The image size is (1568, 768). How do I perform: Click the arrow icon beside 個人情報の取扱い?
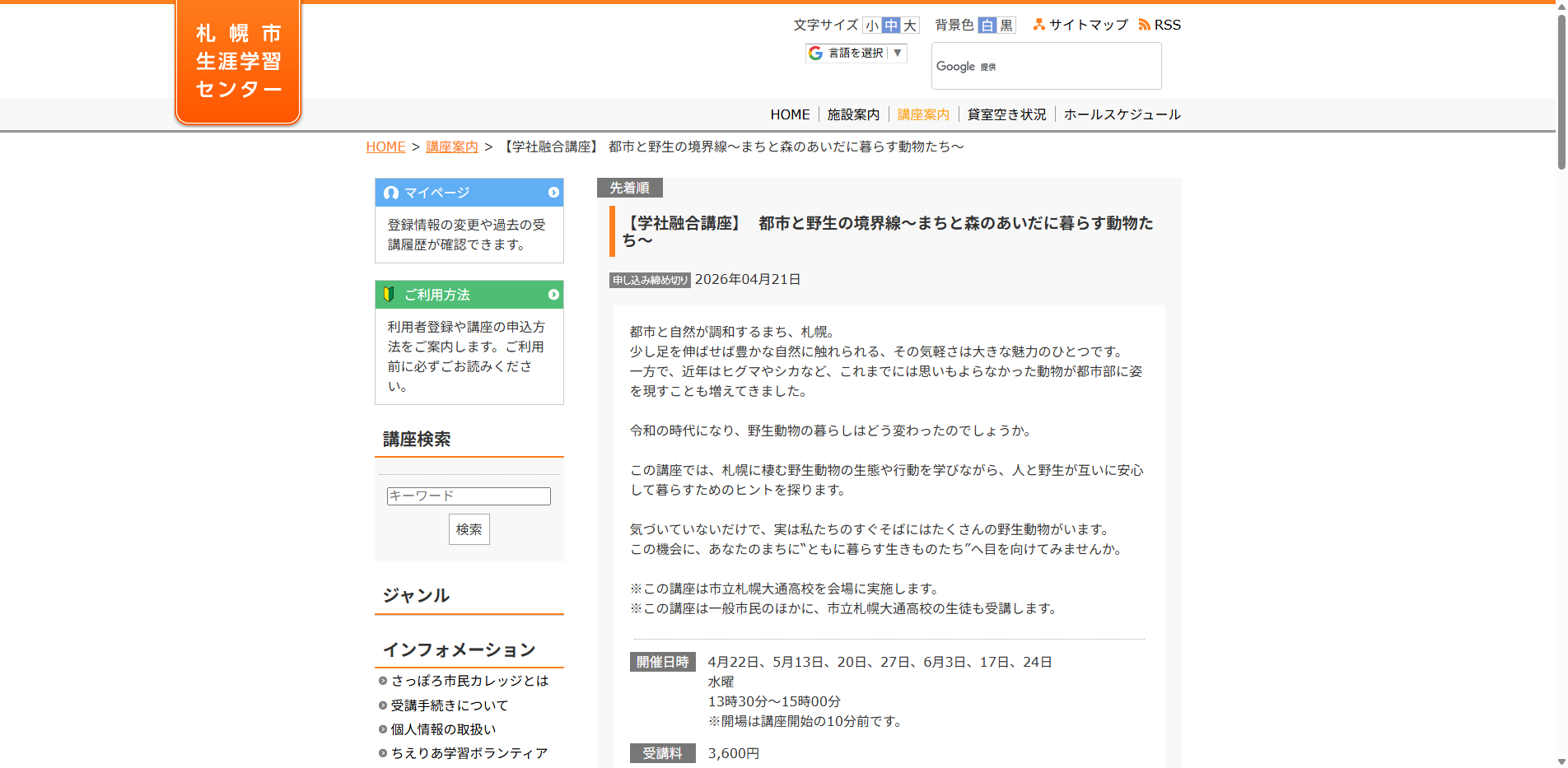click(x=382, y=728)
